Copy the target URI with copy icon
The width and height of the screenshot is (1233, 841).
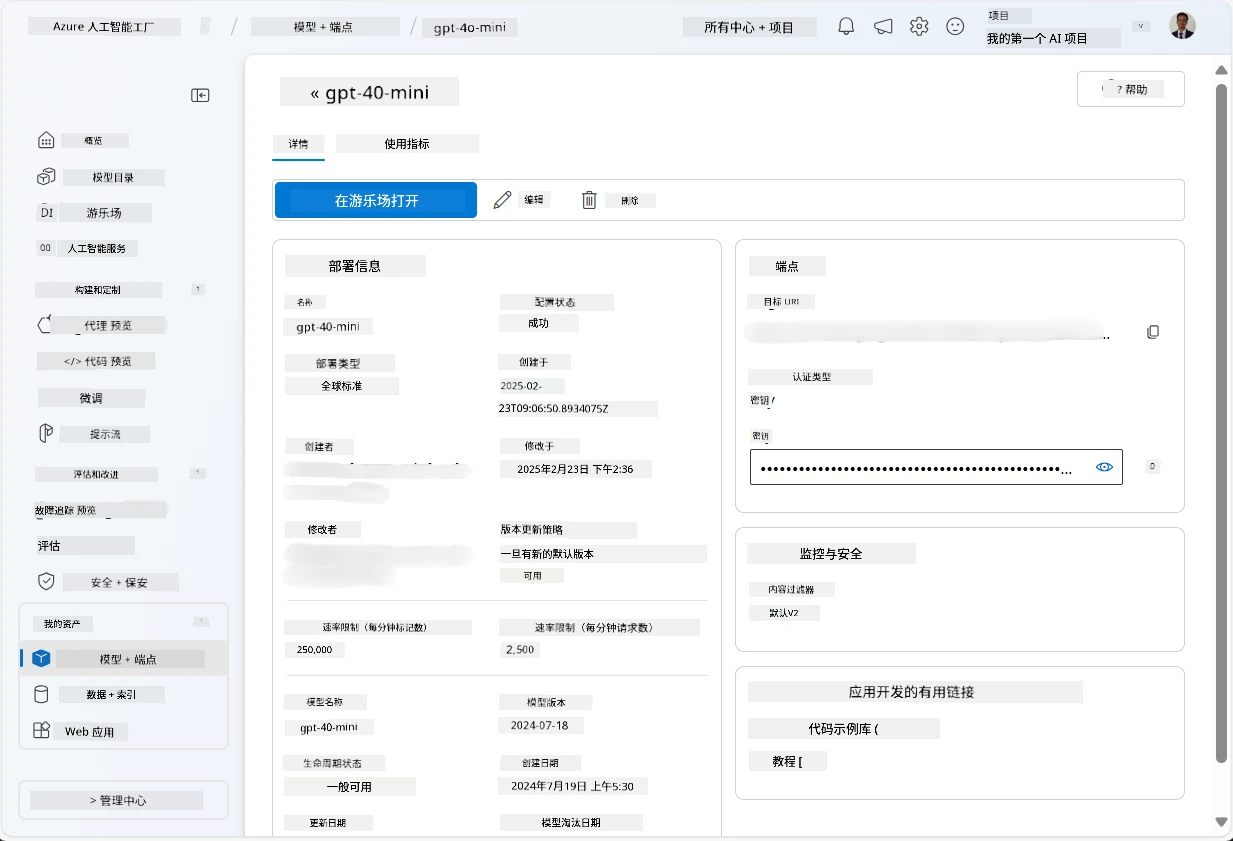[1153, 332]
